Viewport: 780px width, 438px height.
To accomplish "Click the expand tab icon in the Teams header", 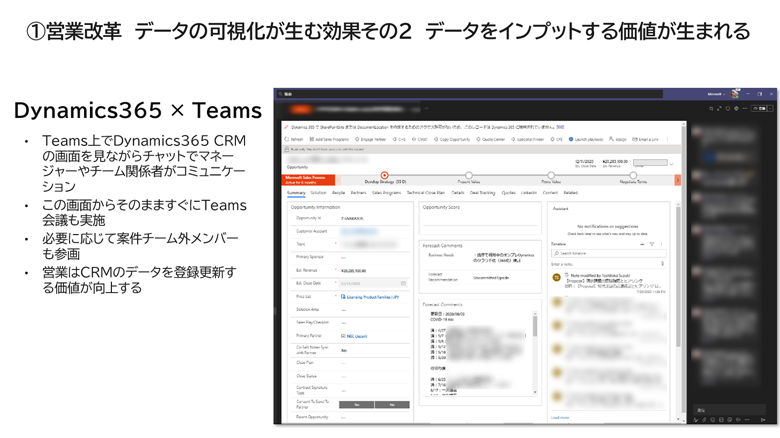I will [x=719, y=108].
